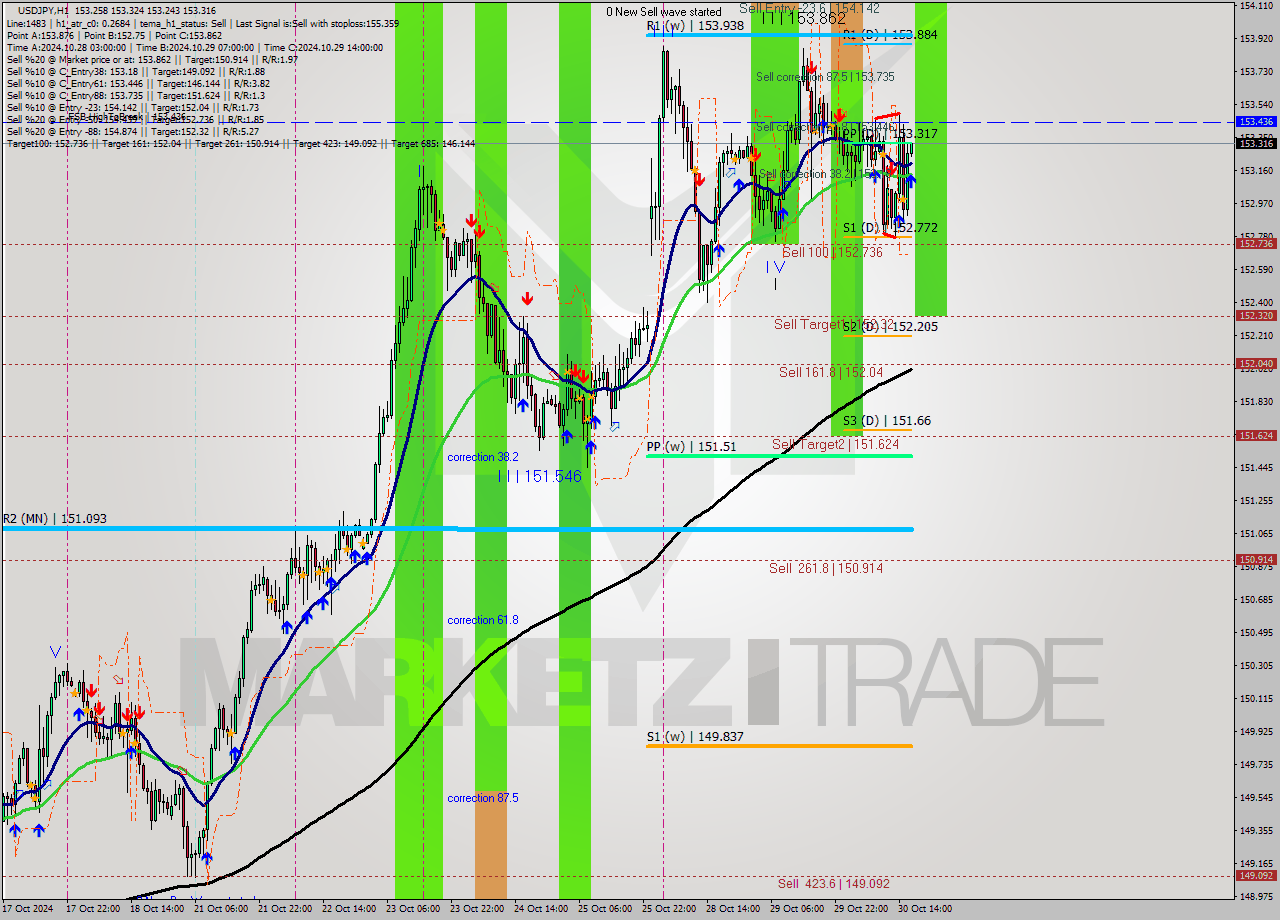The height and width of the screenshot is (920, 1280).
Task: Click the 'Sell 261.8 | 150.914' level label
Action: pos(826,568)
